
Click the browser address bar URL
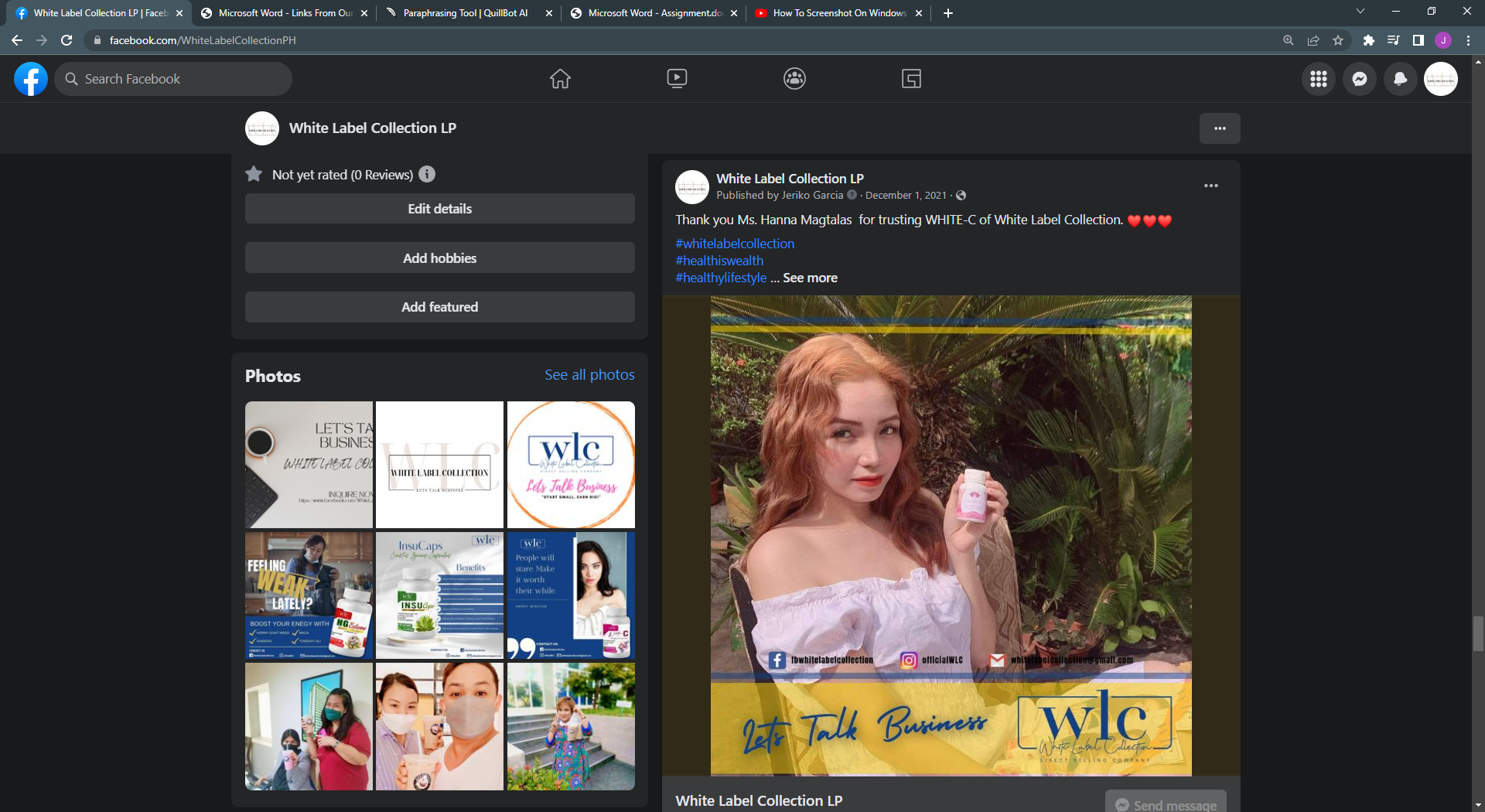(203, 40)
